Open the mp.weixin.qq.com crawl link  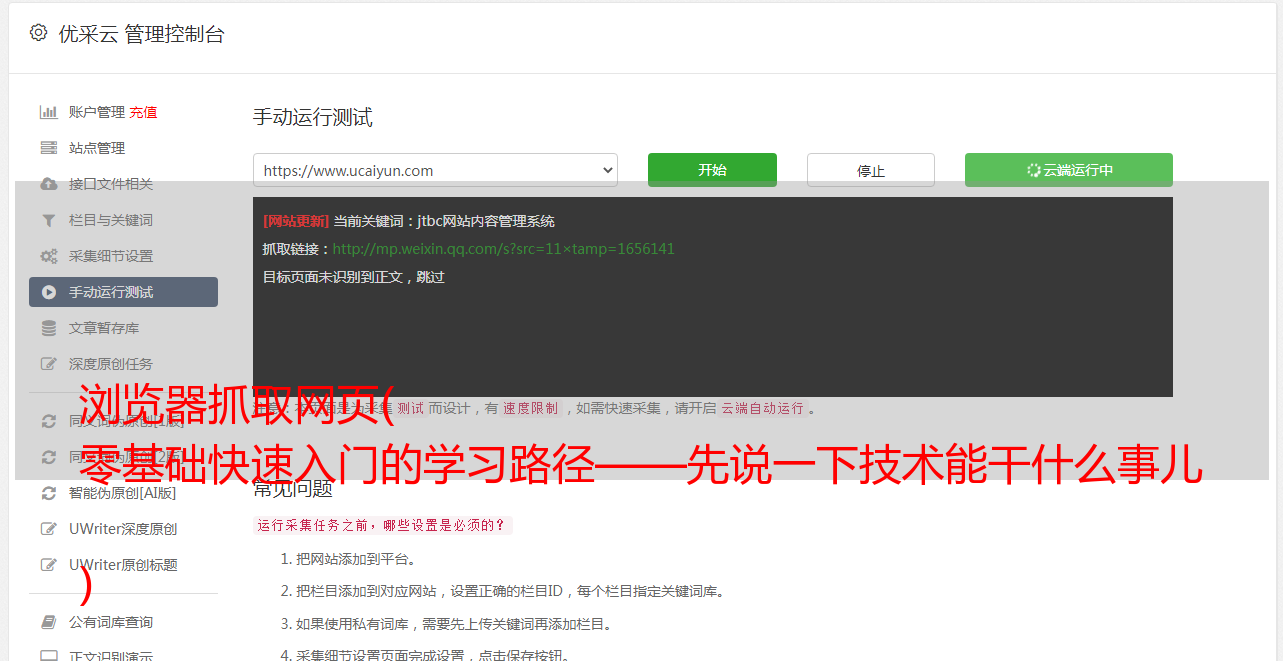click(x=503, y=249)
